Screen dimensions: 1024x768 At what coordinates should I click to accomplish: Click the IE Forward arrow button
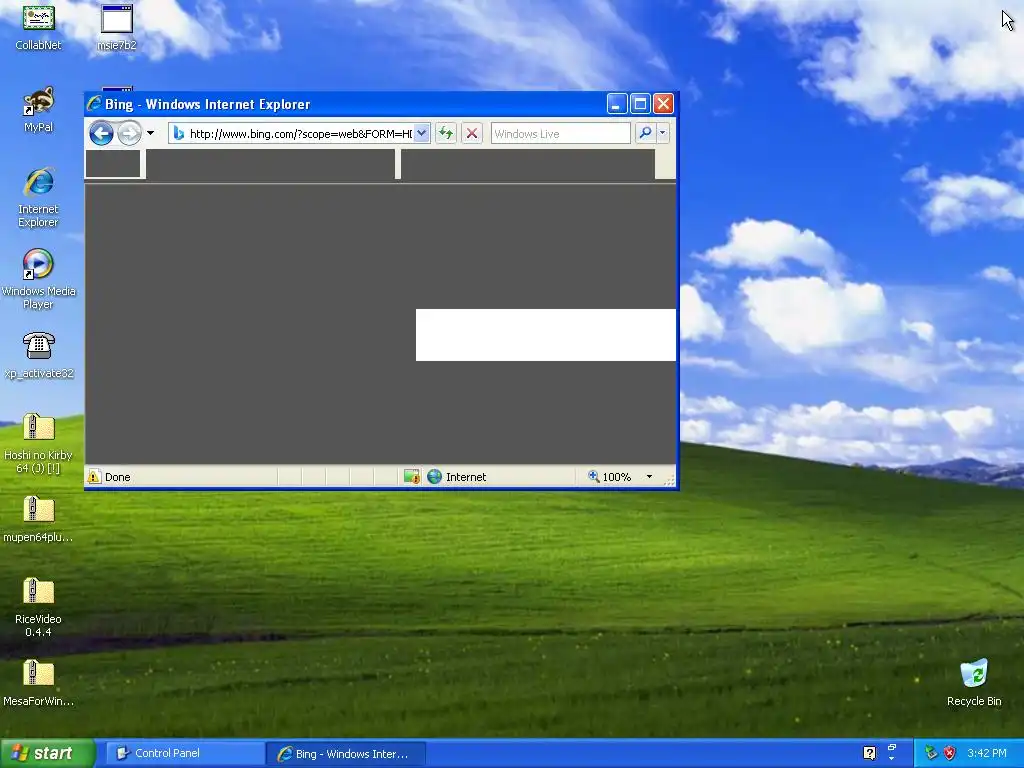[x=129, y=133]
